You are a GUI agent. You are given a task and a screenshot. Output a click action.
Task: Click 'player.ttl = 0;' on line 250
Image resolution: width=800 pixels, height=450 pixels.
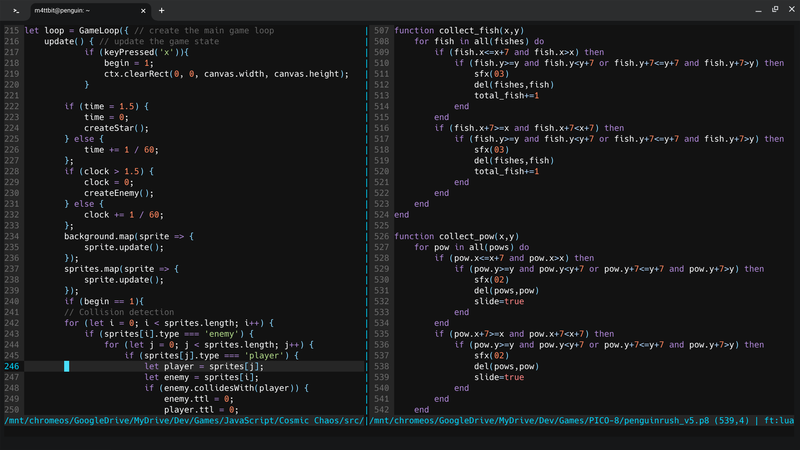(202, 410)
